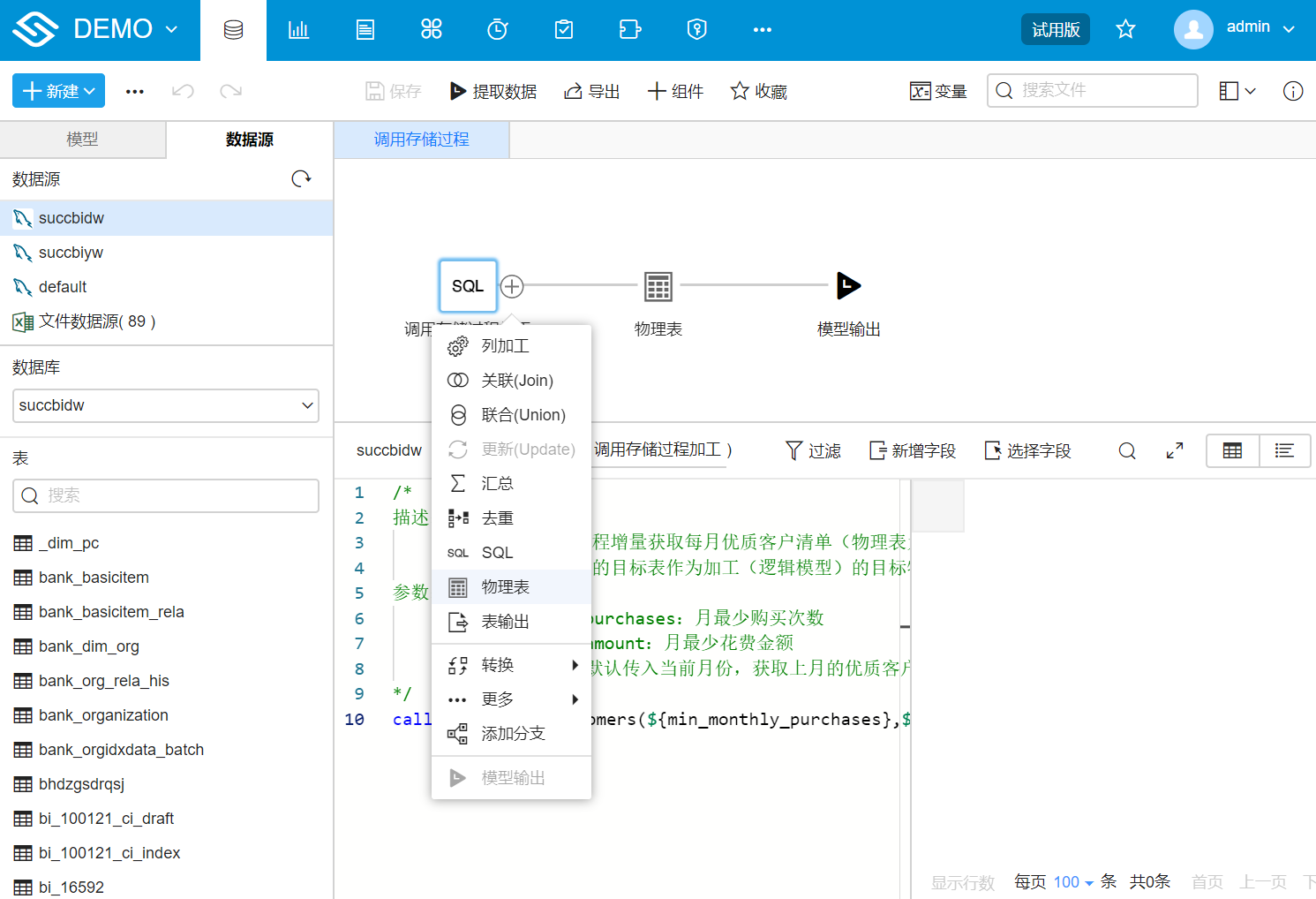Expand the preview panel to fullscreen
This screenshot has height=899, width=1316.
pyautogui.click(x=1174, y=450)
